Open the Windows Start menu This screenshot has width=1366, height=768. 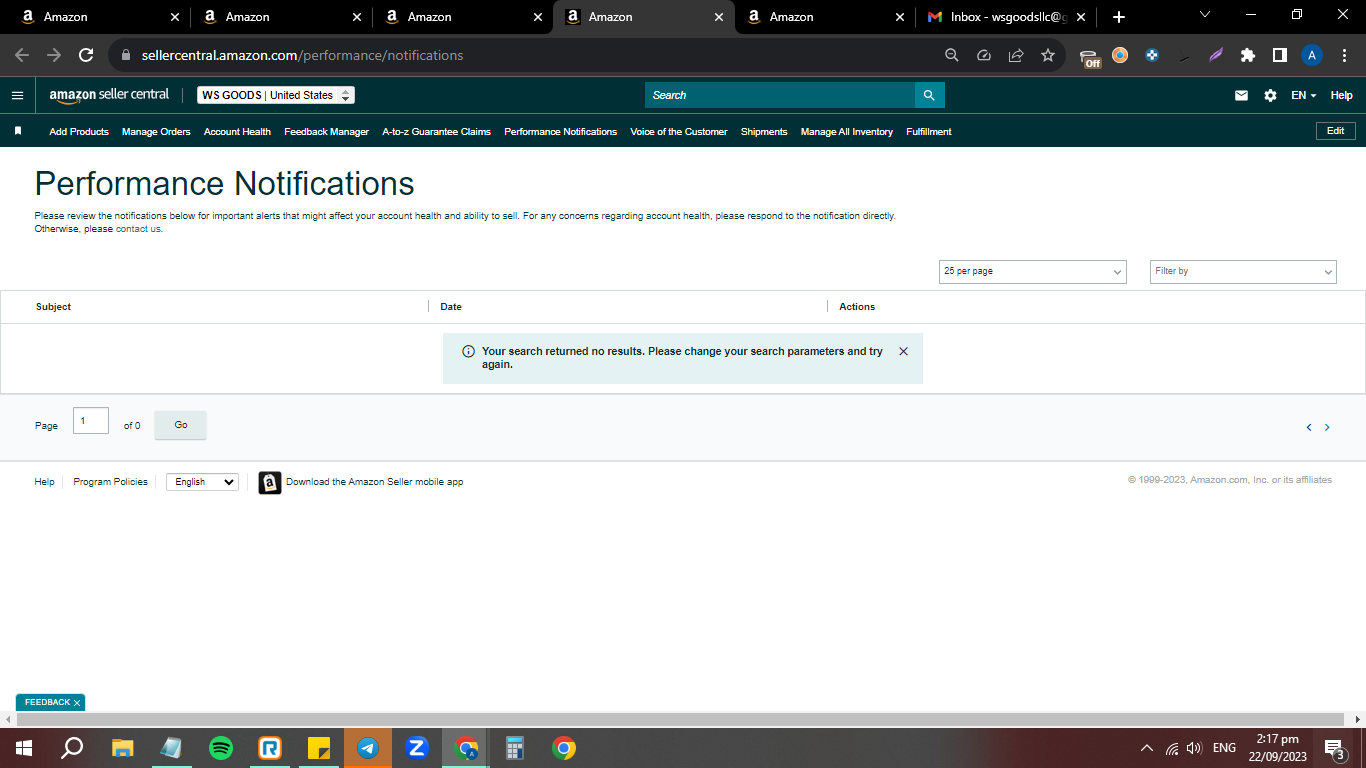[23, 748]
